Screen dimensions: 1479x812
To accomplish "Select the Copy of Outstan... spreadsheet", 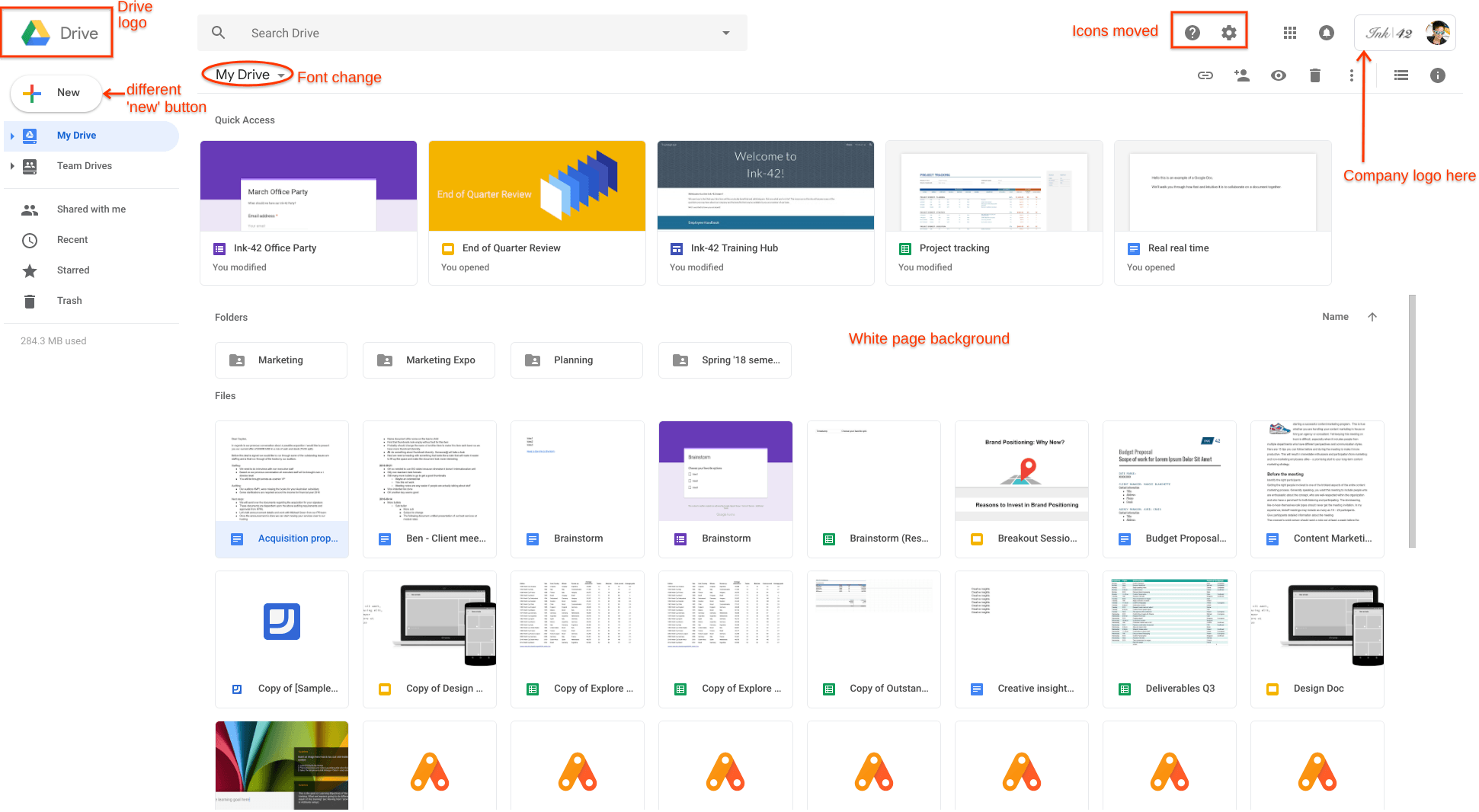I will (874, 639).
